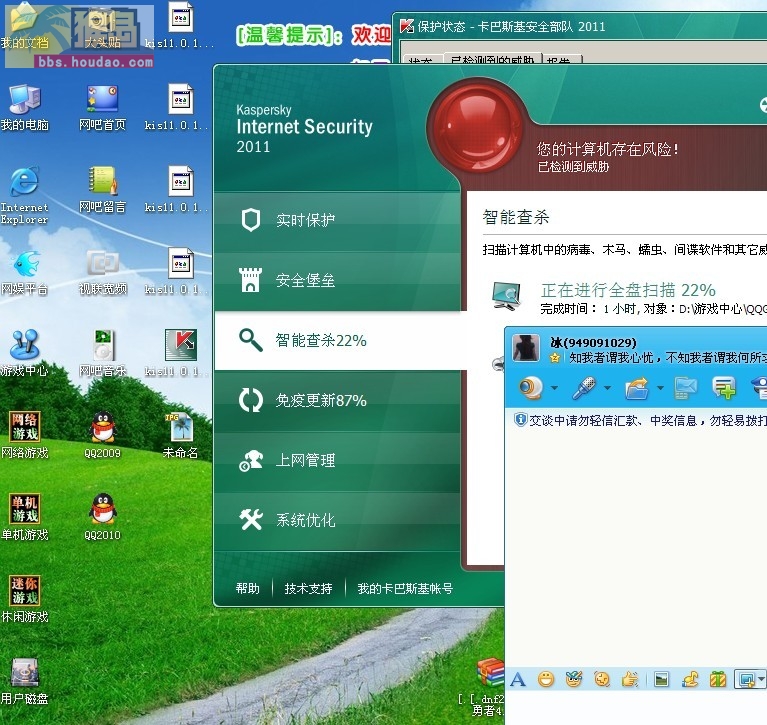Open QQ font settings A icon

518,680
